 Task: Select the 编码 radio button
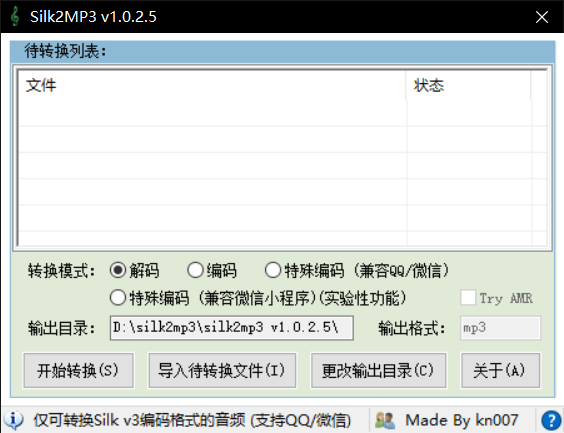195,270
